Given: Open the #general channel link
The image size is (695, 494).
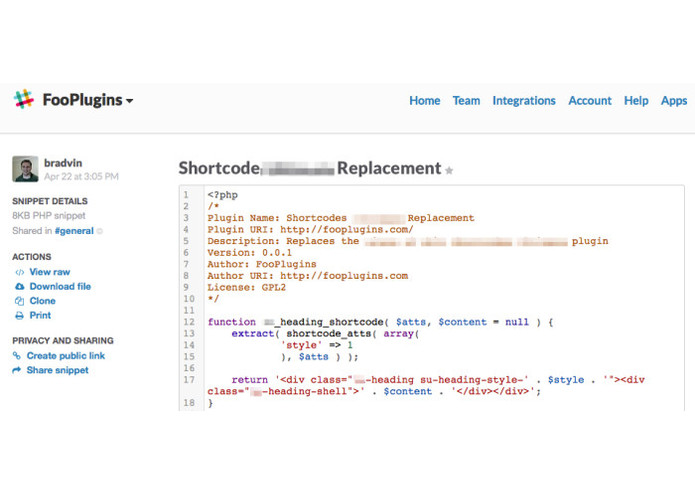Looking at the screenshot, I should coord(74,231).
